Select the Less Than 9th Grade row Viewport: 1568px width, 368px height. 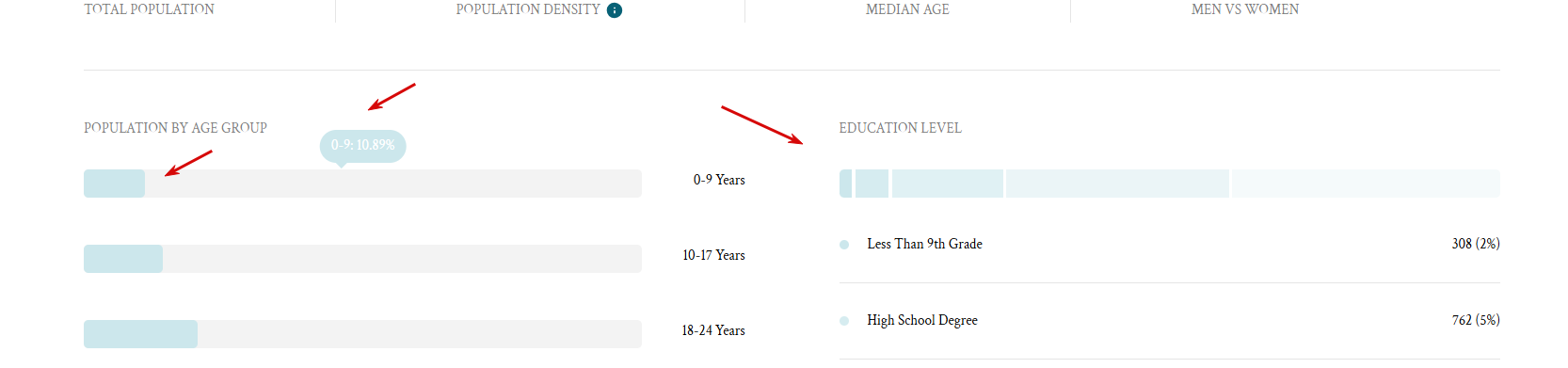pos(1170,245)
